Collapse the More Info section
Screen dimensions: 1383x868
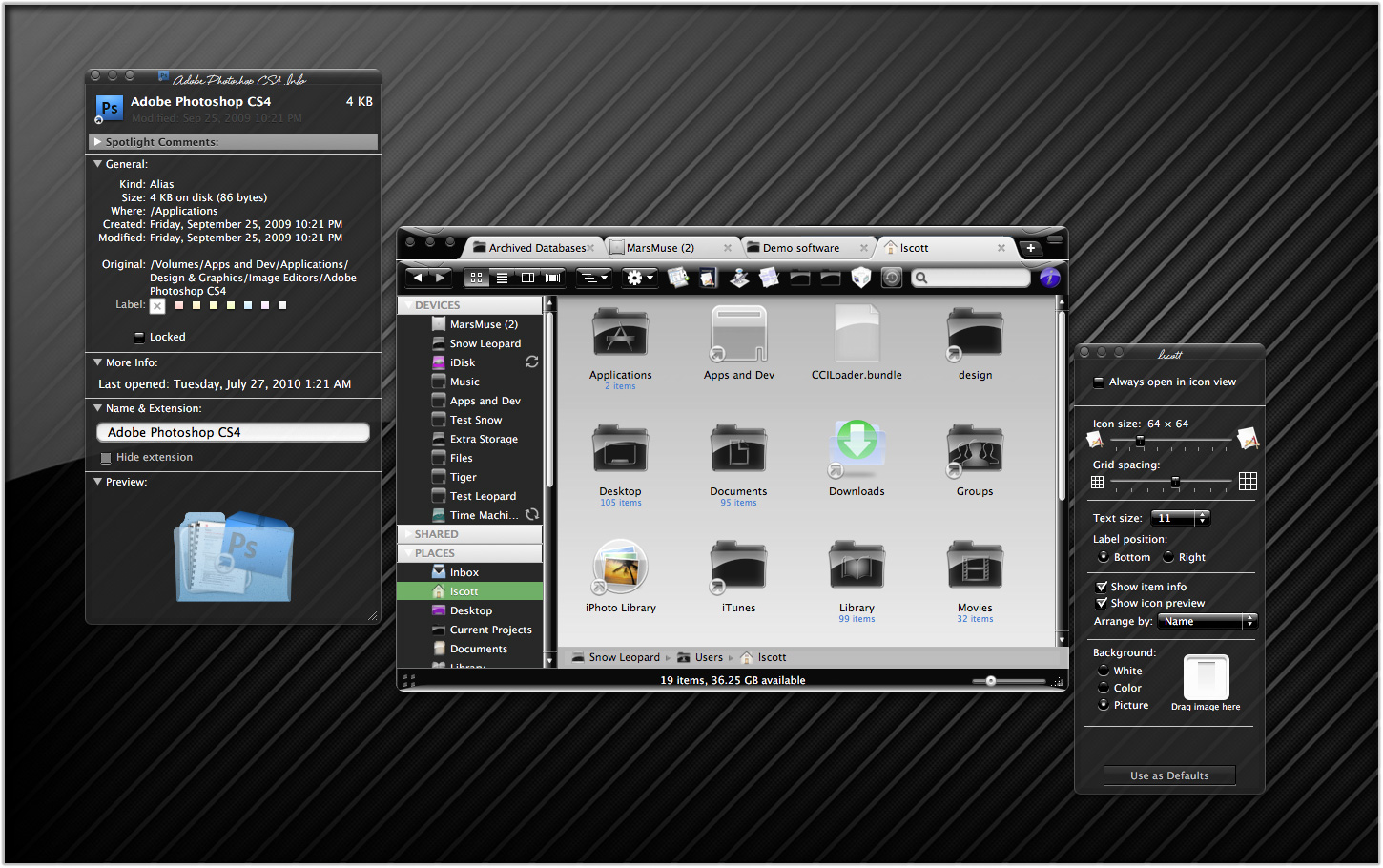97,362
